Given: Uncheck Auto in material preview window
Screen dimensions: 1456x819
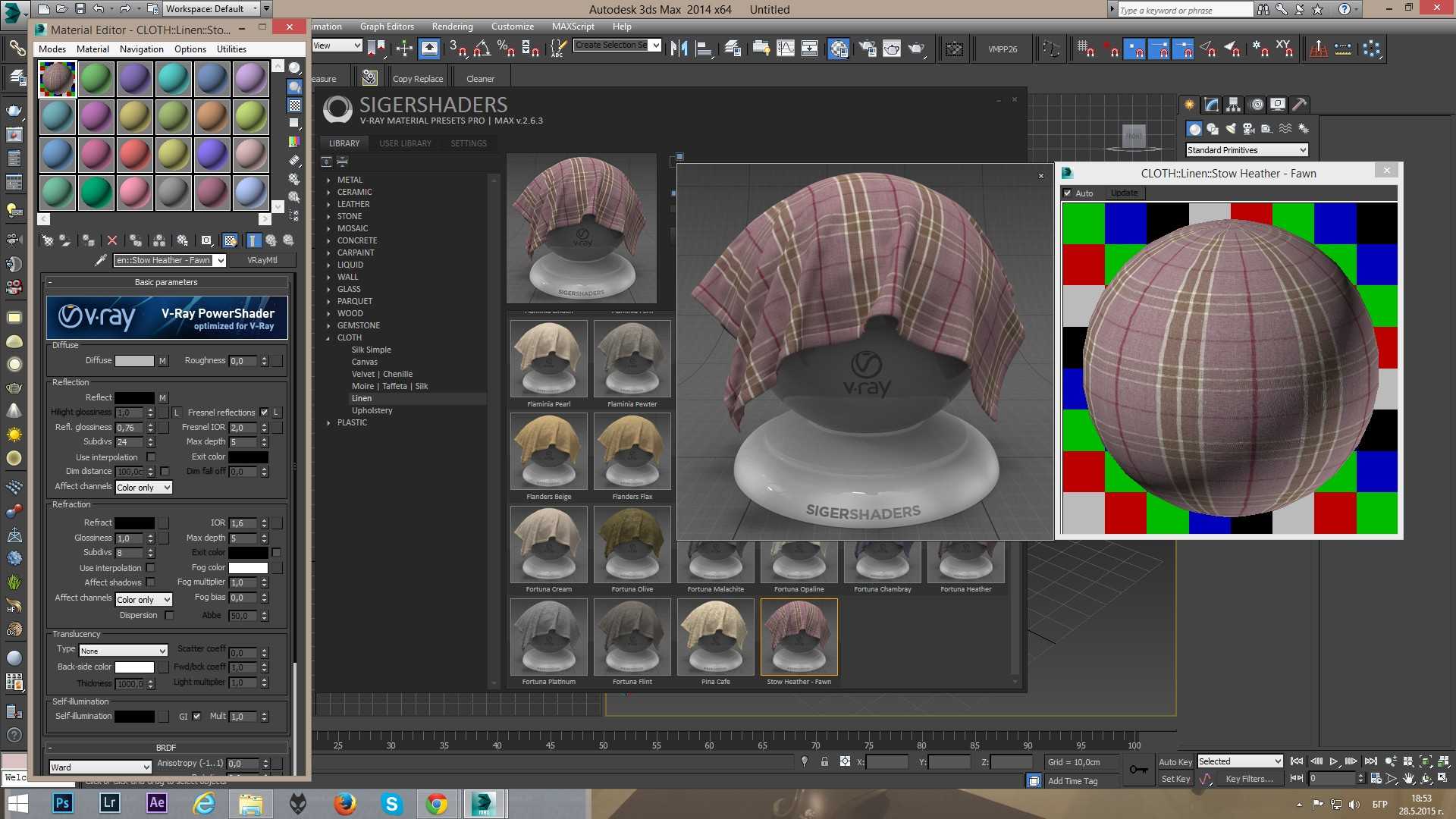Looking at the screenshot, I should coord(1068,193).
